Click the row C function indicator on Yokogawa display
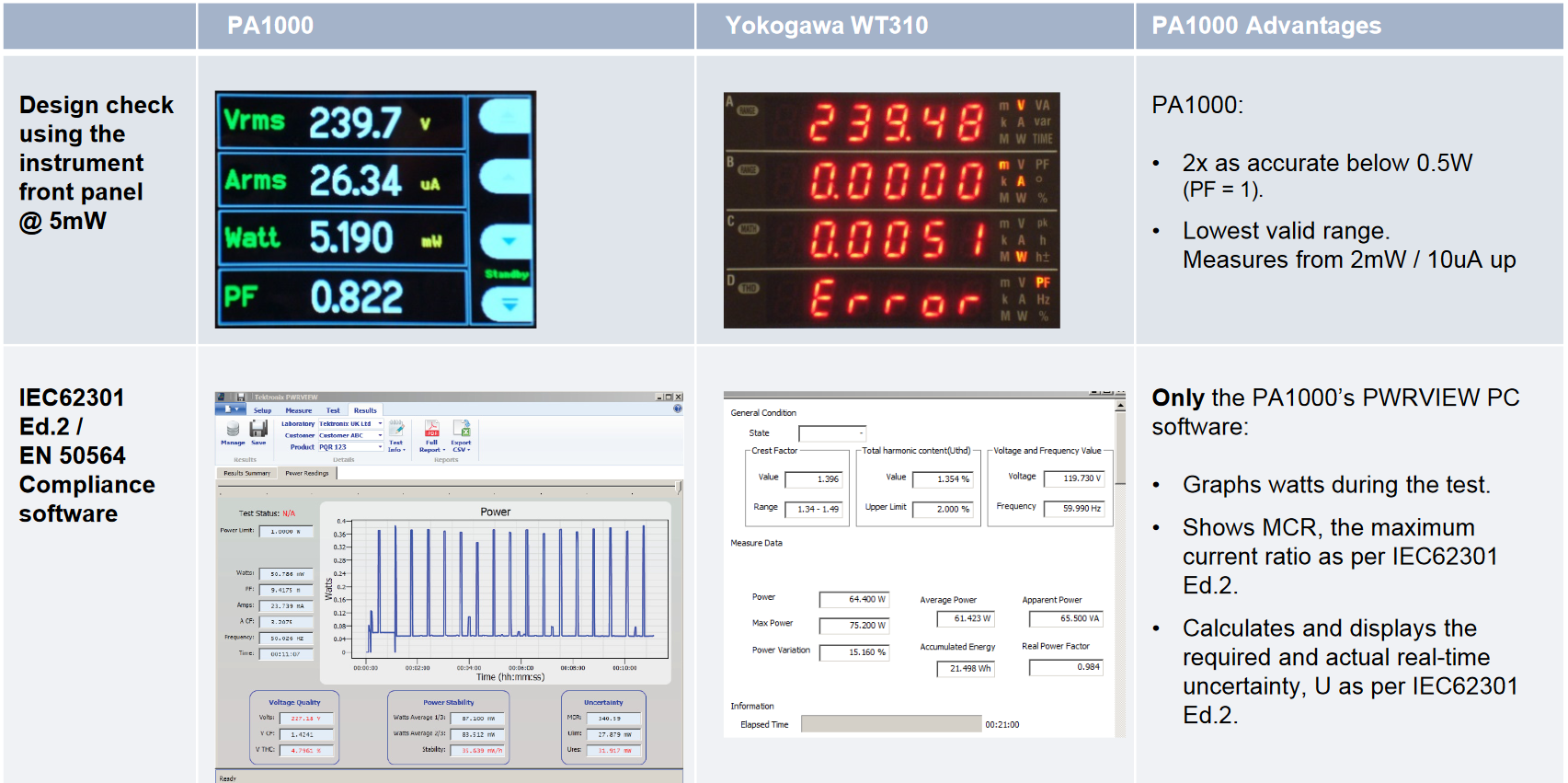Image resolution: width=1568 pixels, height=783 pixels. coord(747,228)
